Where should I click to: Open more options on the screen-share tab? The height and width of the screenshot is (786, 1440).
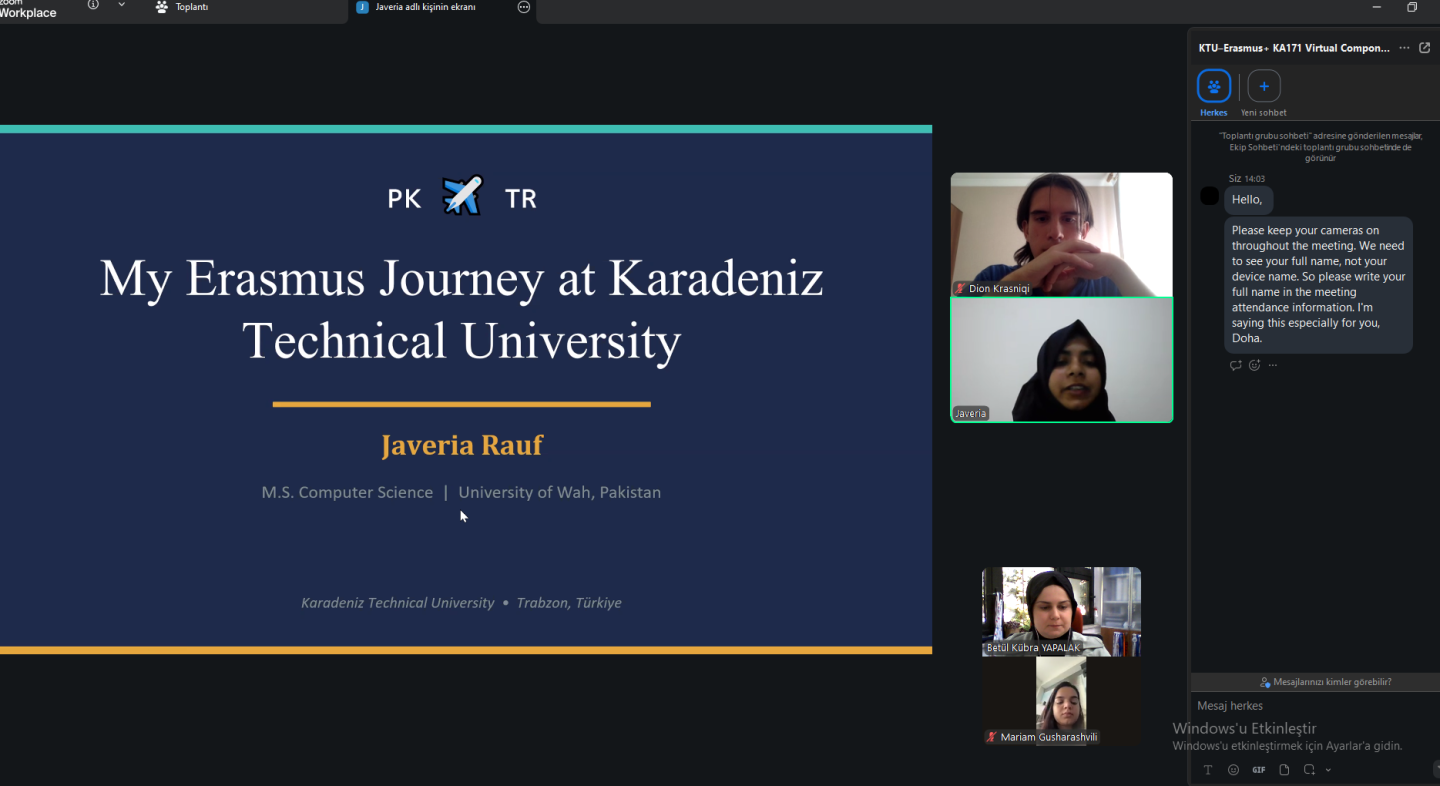[x=523, y=7]
